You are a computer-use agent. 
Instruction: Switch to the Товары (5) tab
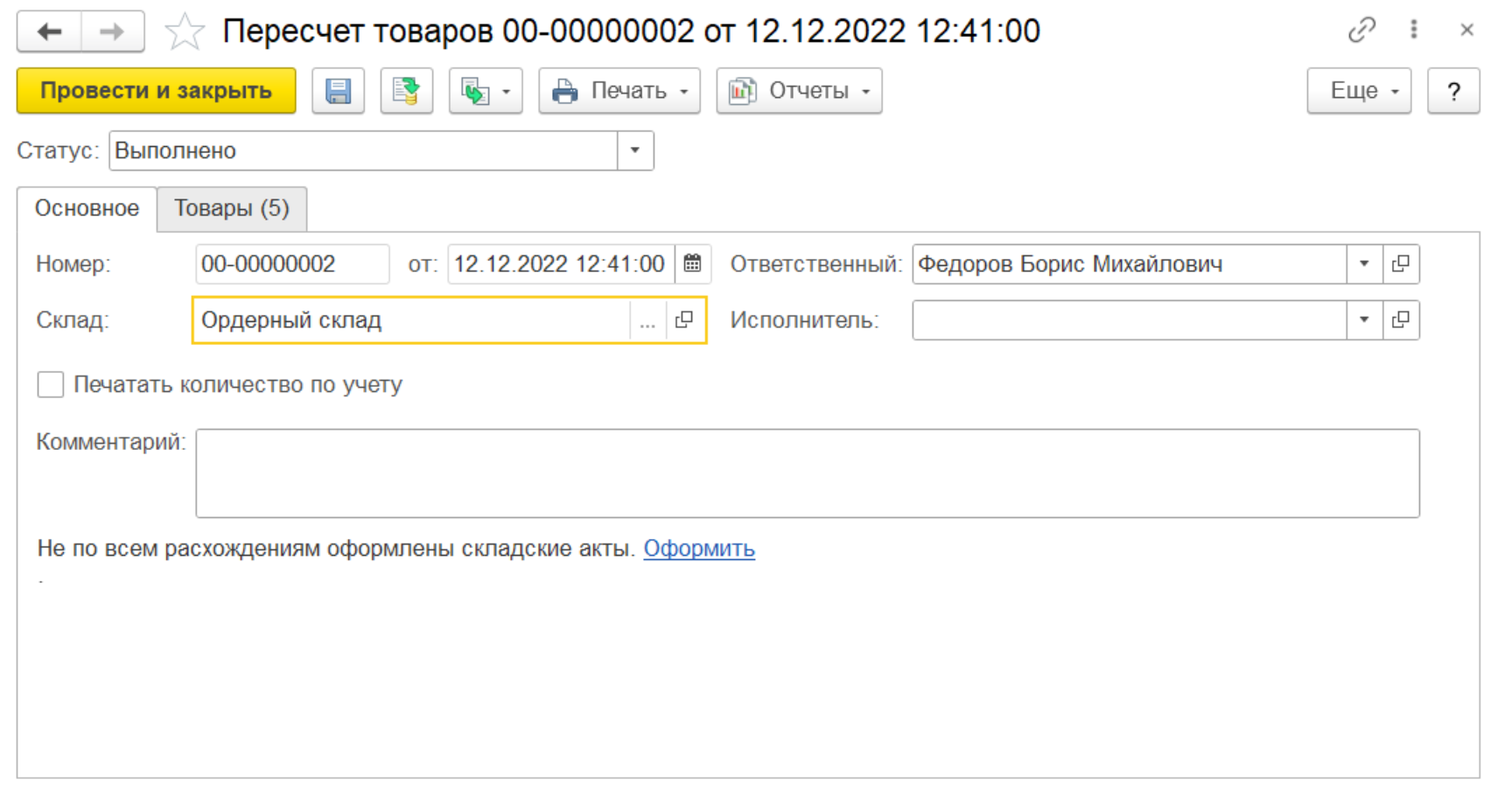[232, 208]
